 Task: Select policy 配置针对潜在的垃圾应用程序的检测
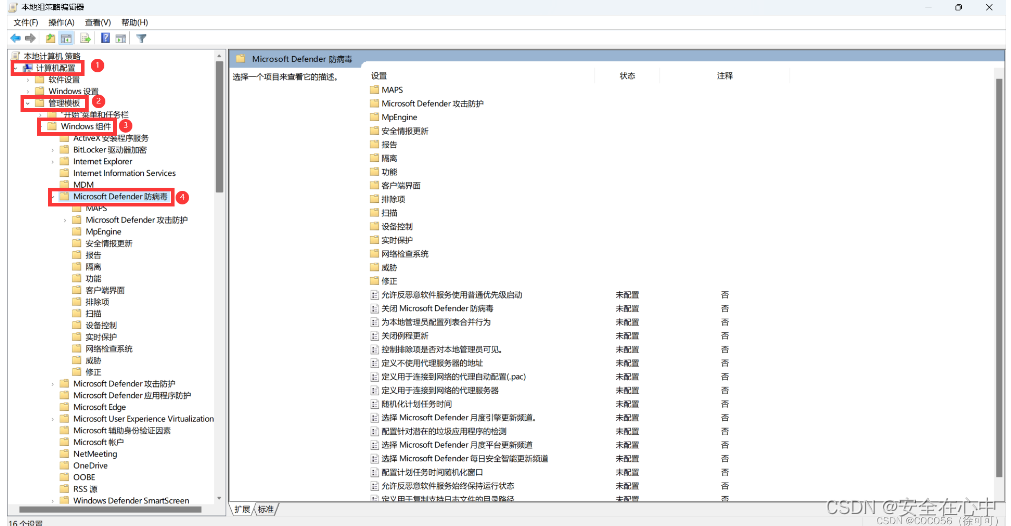click(x=444, y=431)
